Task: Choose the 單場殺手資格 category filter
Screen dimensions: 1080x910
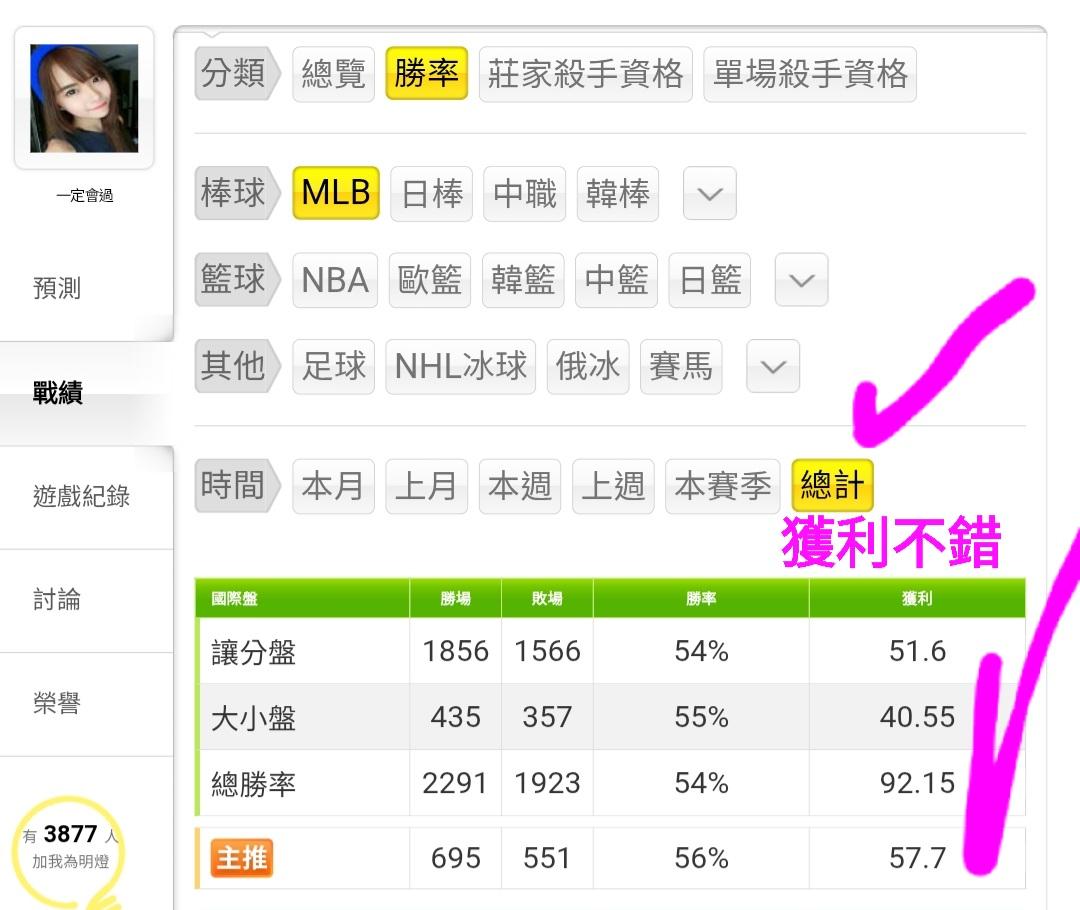Action: [x=810, y=74]
